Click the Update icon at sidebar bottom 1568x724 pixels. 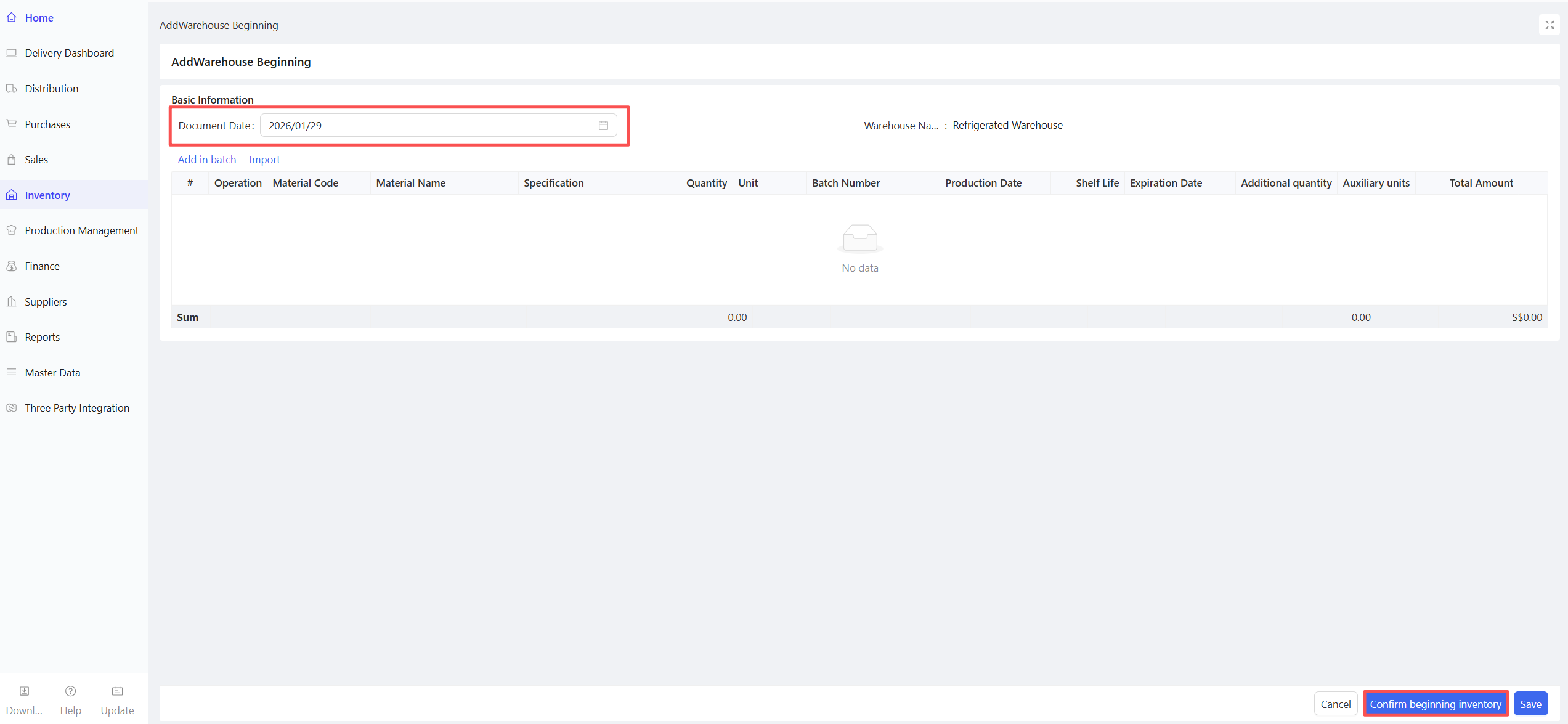117,691
